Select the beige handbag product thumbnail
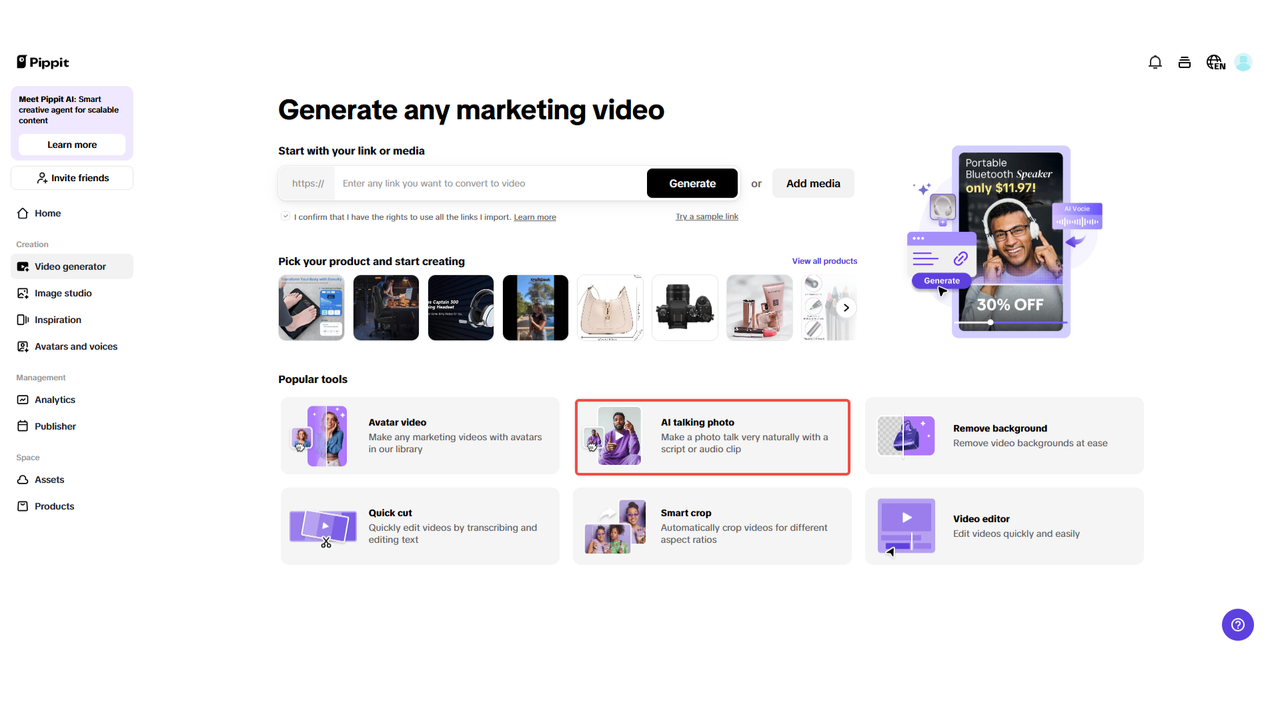The height and width of the screenshot is (720, 1280). [x=610, y=308]
